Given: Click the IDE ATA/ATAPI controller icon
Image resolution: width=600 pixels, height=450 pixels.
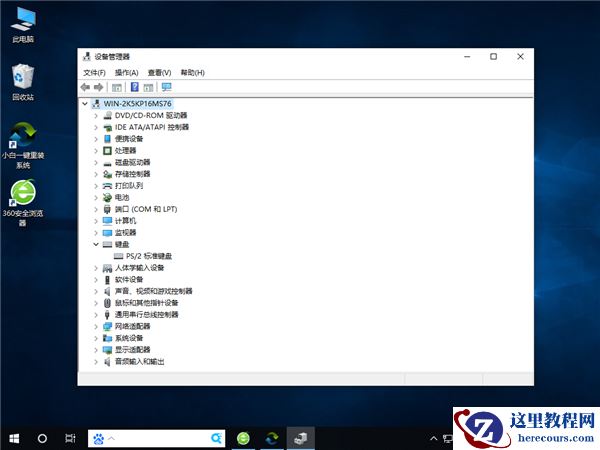Looking at the screenshot, I should coord(108,127).
